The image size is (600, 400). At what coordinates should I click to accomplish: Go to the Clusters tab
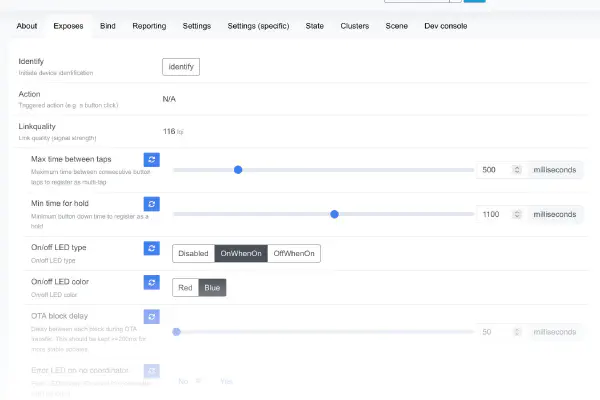click(354, 25)
